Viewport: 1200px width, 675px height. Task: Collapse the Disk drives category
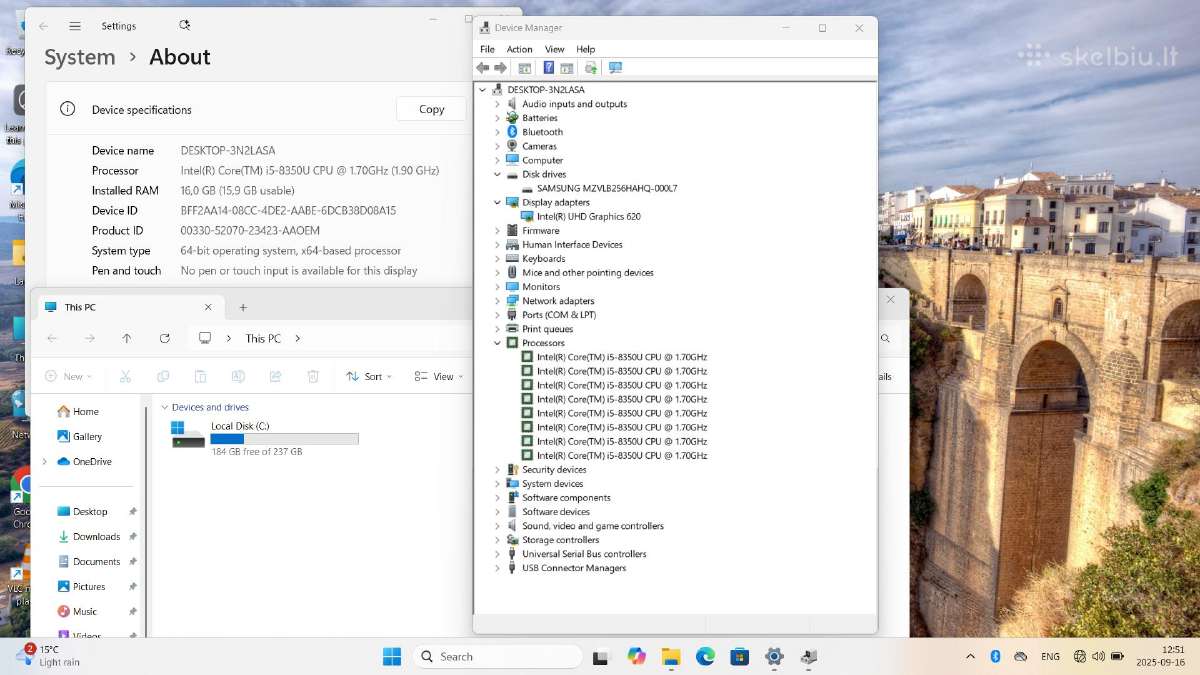(x=497, y=174)
